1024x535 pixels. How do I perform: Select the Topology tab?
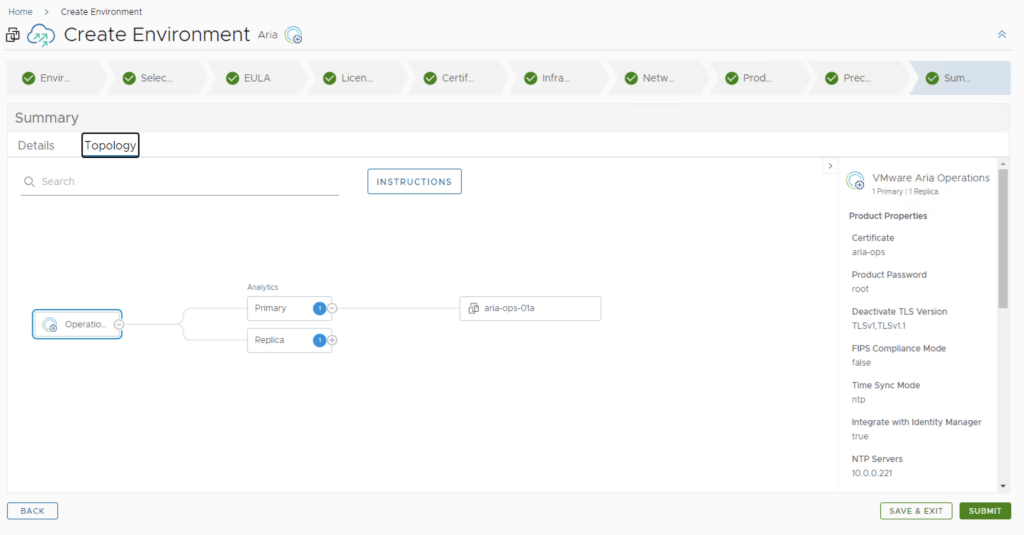[x=110, y=146]
